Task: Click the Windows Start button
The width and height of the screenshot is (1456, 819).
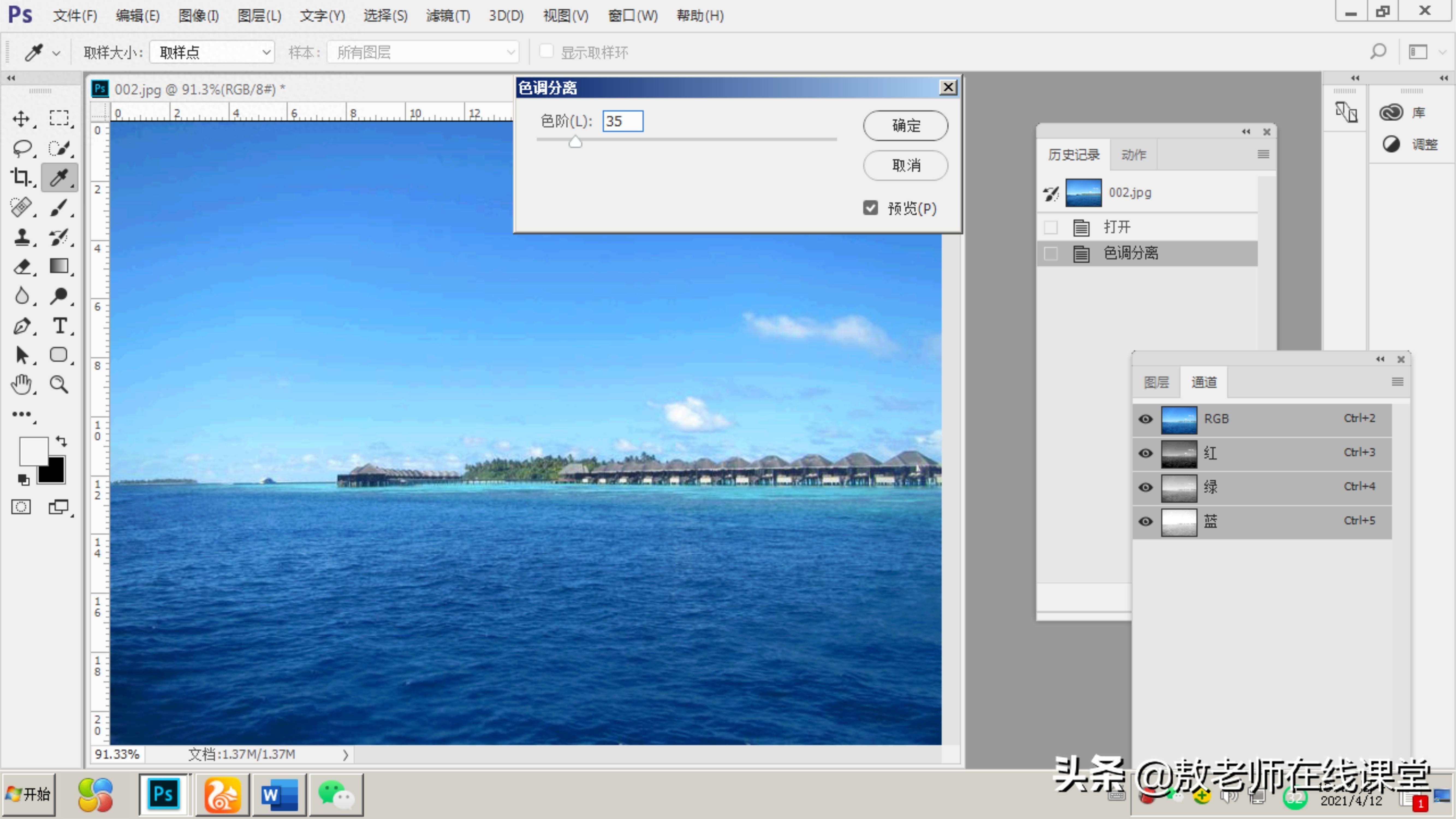Action: pos(29,794)
